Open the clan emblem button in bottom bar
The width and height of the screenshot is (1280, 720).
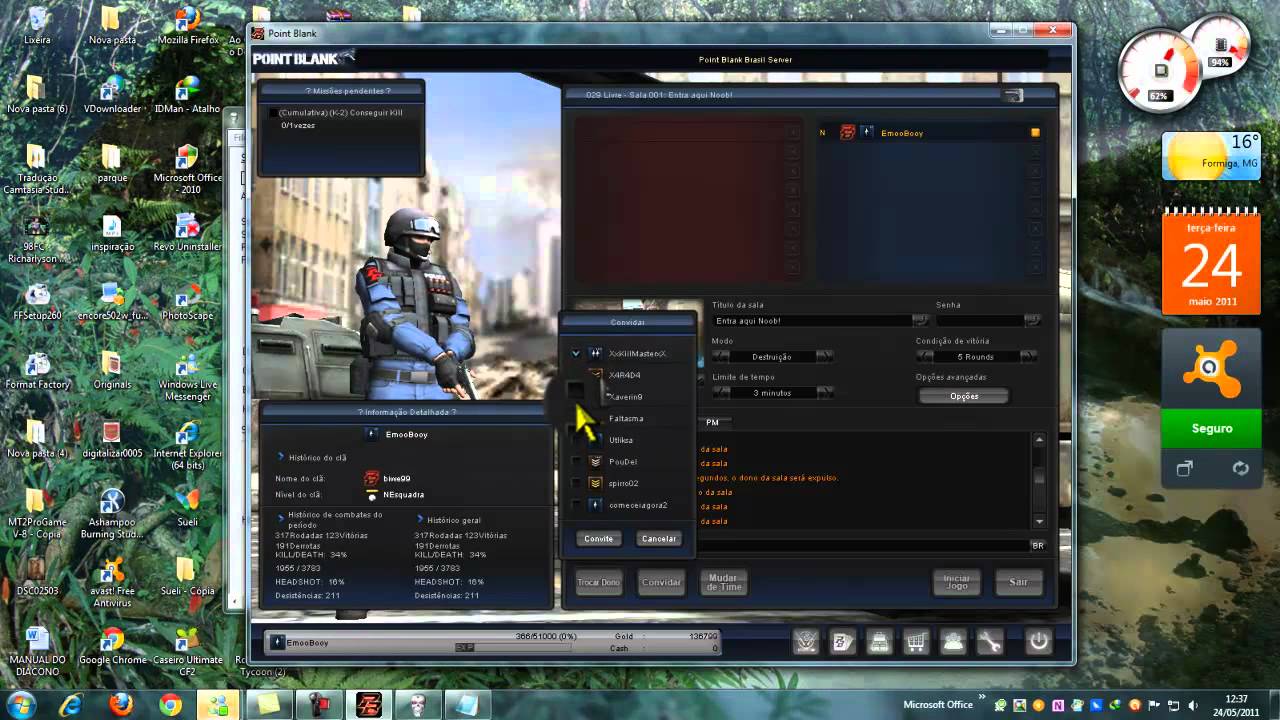(806, 642)
